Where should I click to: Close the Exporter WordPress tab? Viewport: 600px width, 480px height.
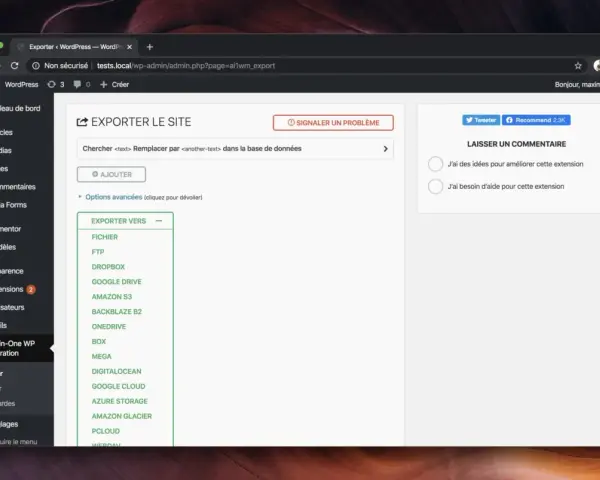click(x=129, y=47)
